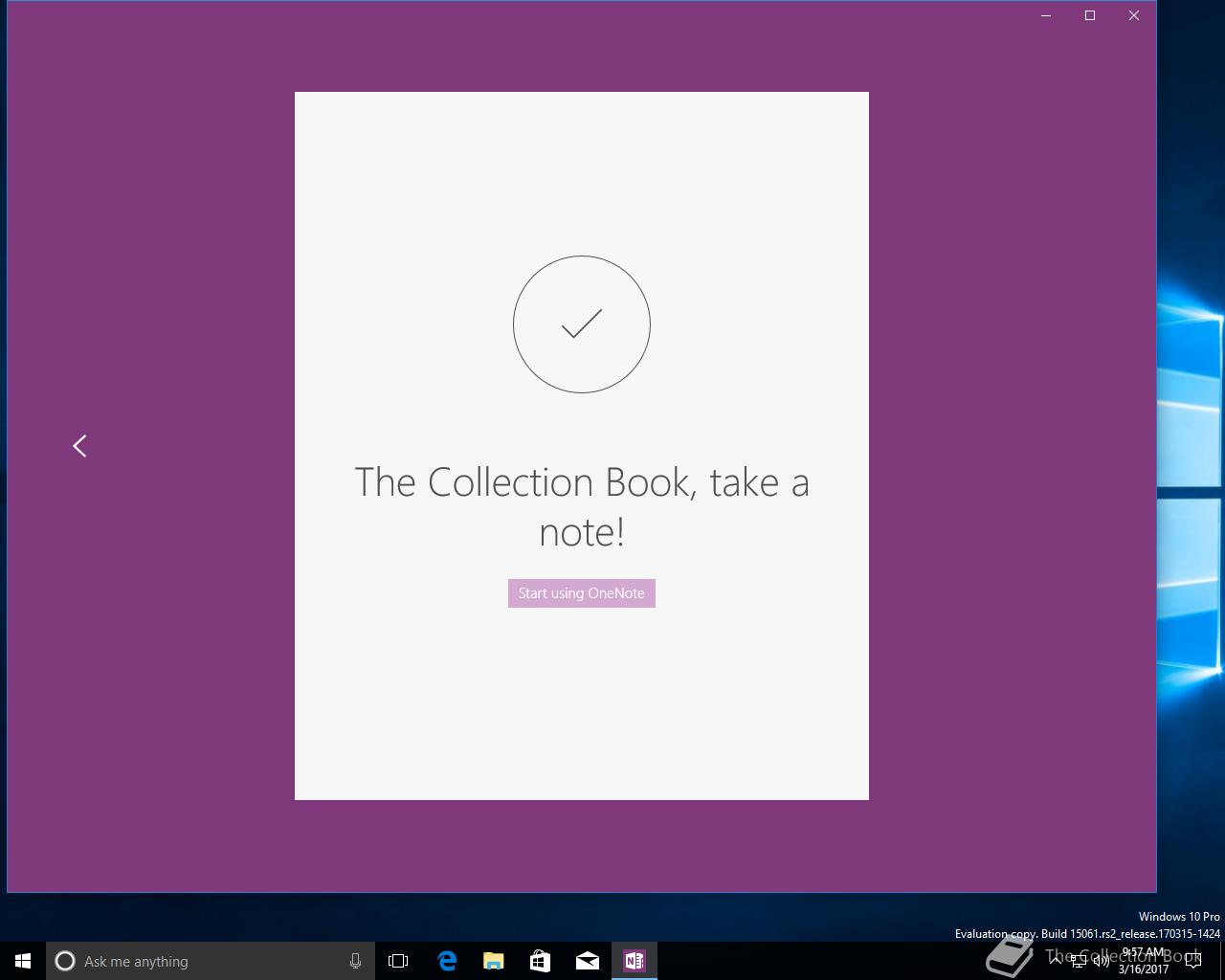
Task: Click the Start using OneNote button
Action: tap(582, 593)
